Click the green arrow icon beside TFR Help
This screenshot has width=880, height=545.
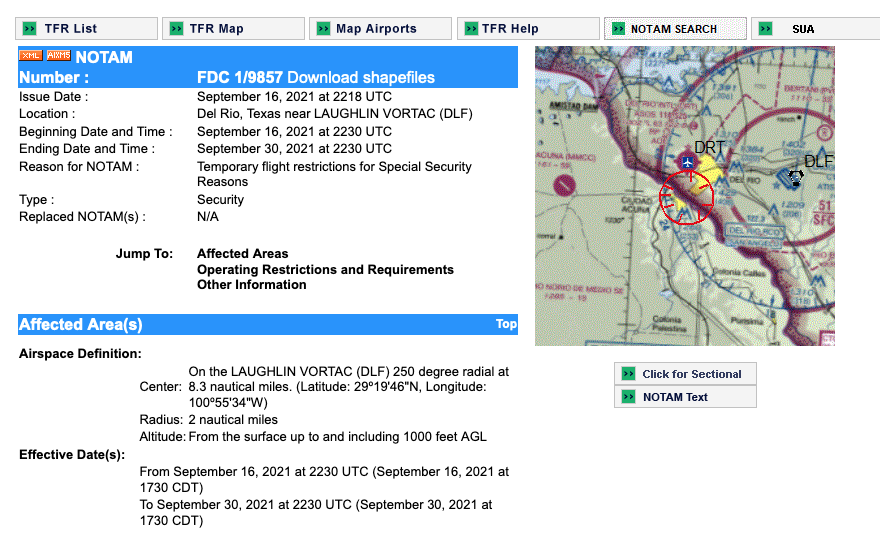[x=469, y=29]
